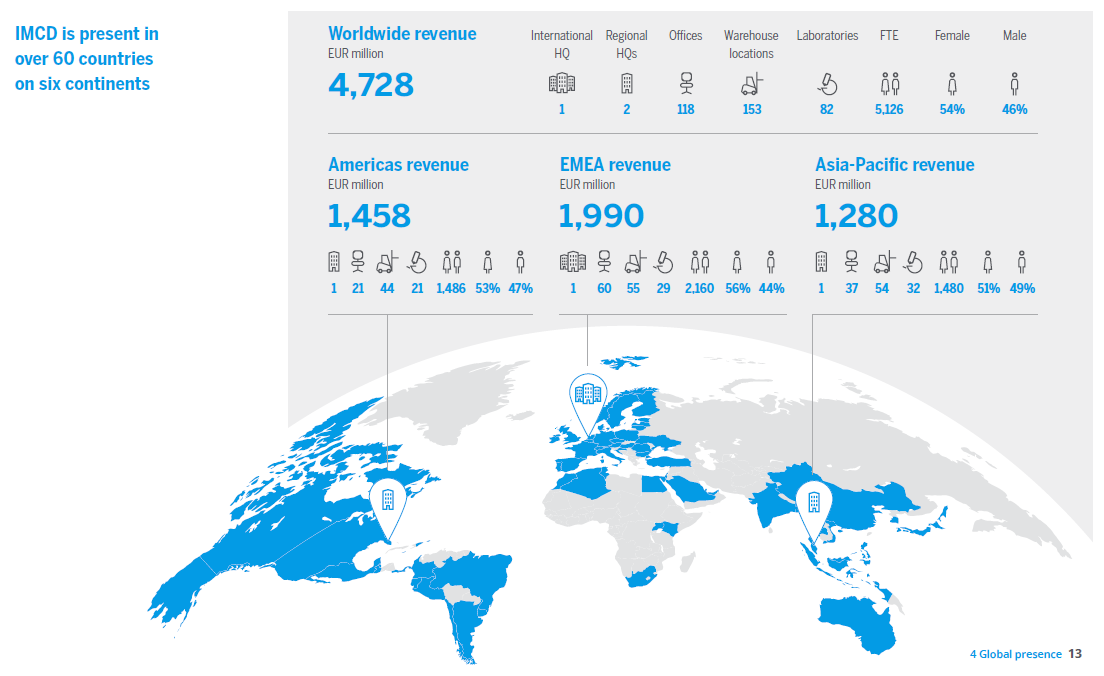Click the worldwide laboratories count 82
The width and height of the screenshot is (1104, 676).
point(827,109)
